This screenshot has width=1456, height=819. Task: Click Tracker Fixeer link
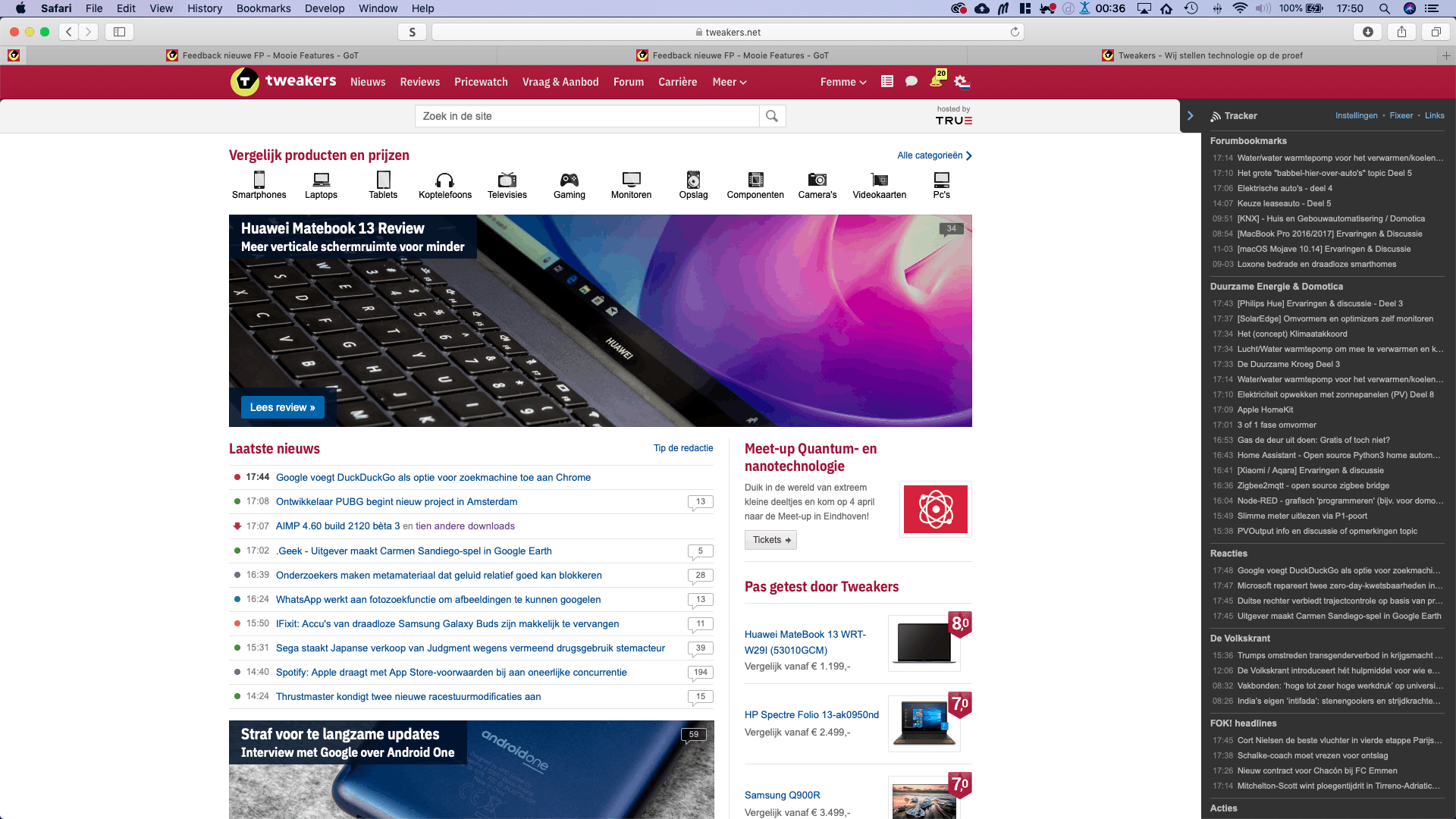pos(1401,116)
